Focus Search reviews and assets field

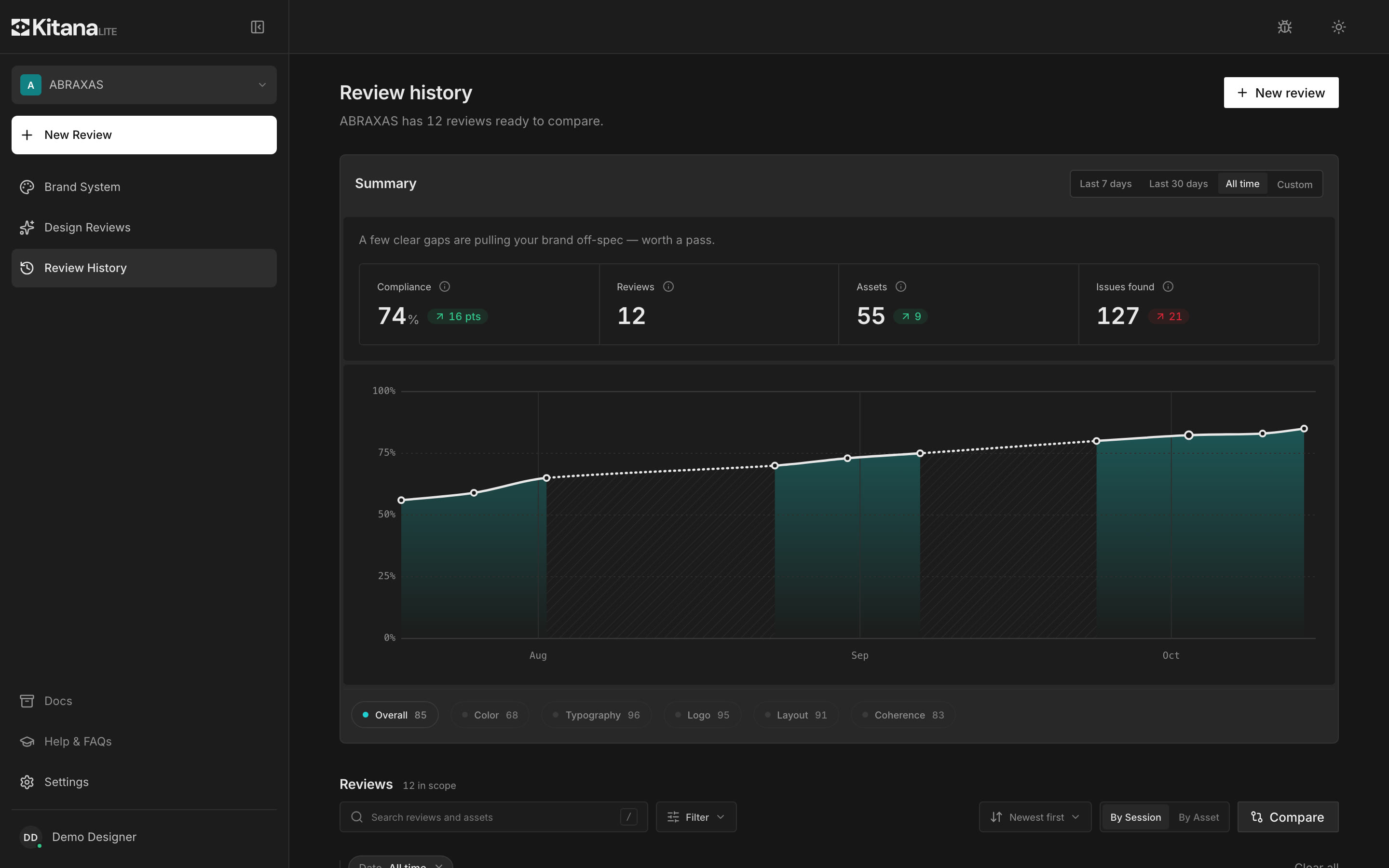[493, 817]
